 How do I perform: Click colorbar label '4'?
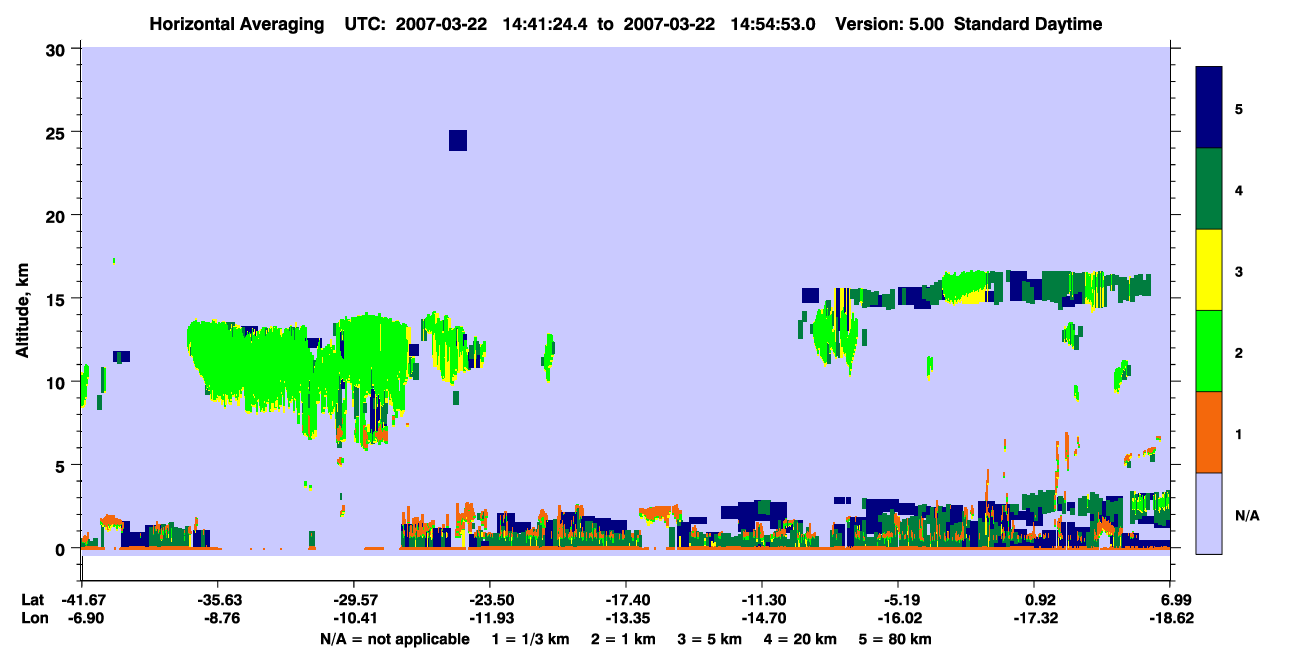click(x=1238, y=190)
